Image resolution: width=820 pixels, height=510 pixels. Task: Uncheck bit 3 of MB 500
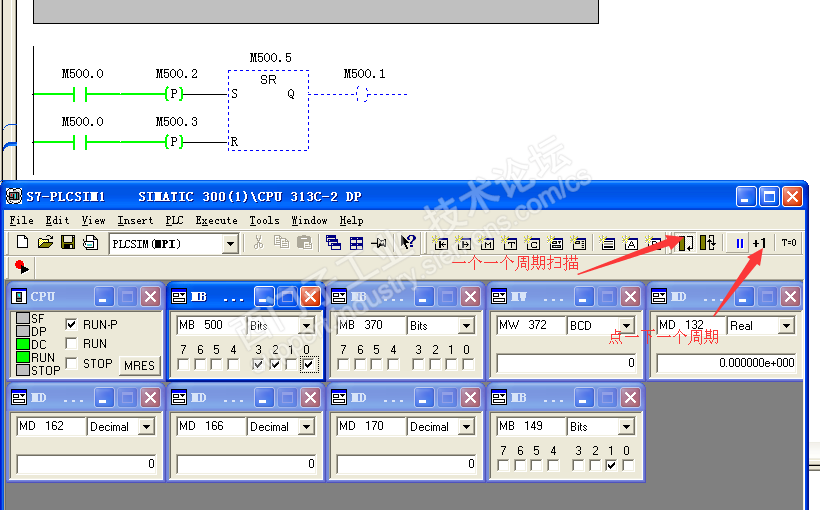258,364
